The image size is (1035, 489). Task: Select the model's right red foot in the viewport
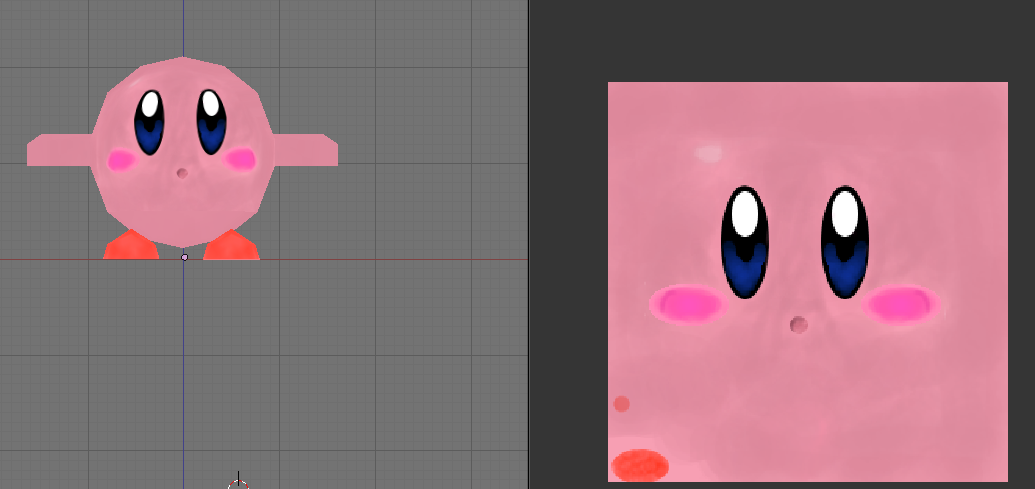[x=232, y=245]
